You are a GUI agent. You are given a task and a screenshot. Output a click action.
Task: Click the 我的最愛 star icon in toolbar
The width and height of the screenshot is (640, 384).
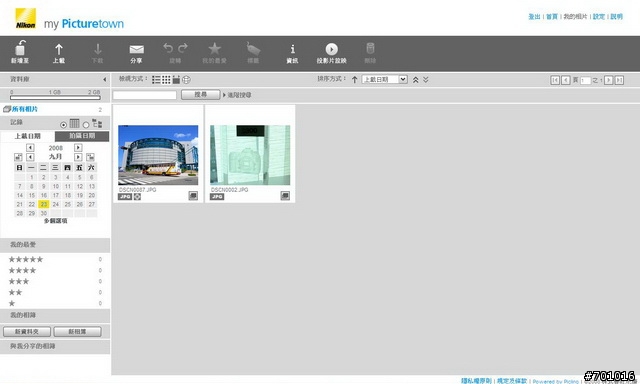point(214,49)
